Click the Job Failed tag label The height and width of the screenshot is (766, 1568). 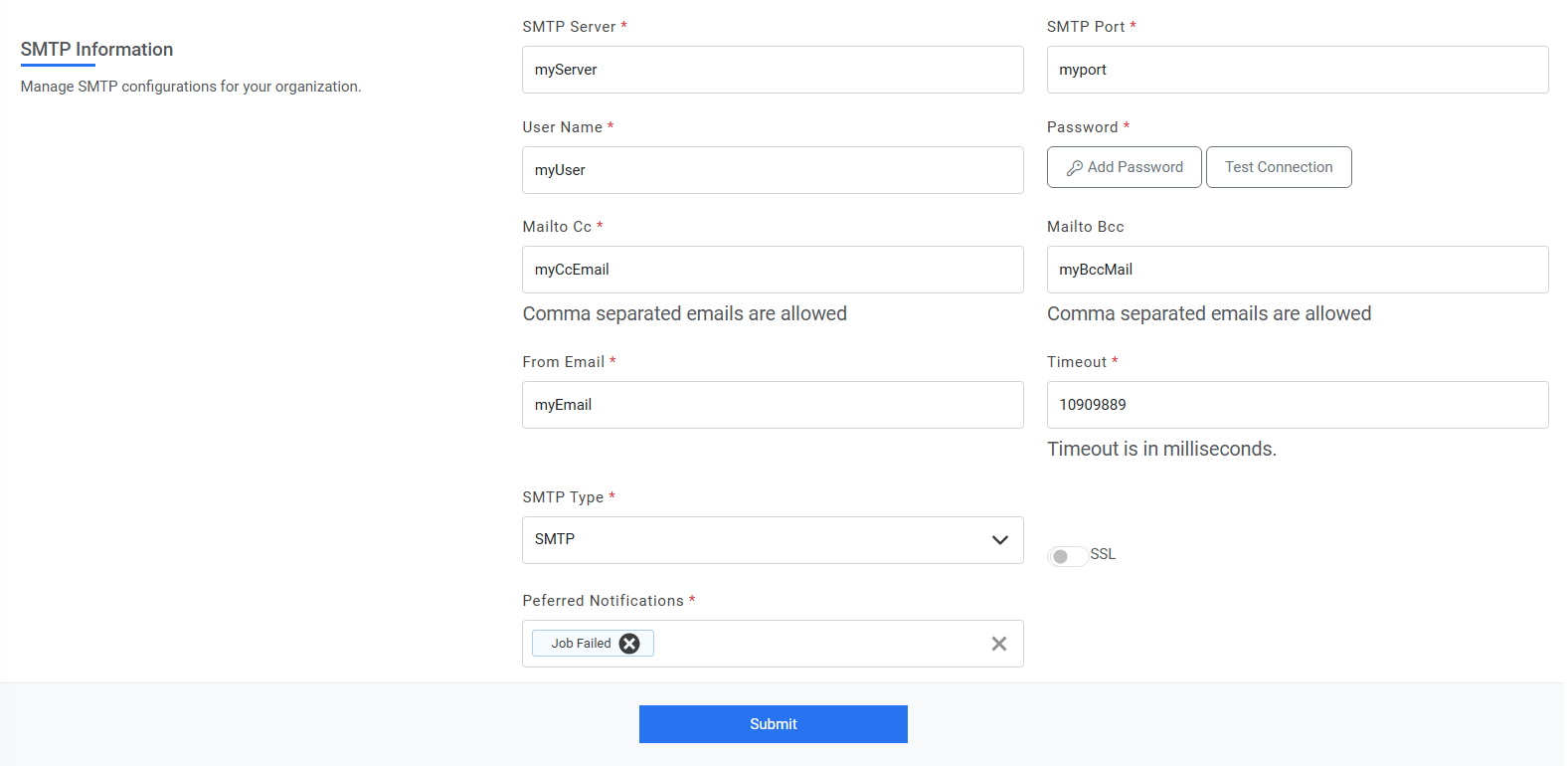click(x=581, y=644)
